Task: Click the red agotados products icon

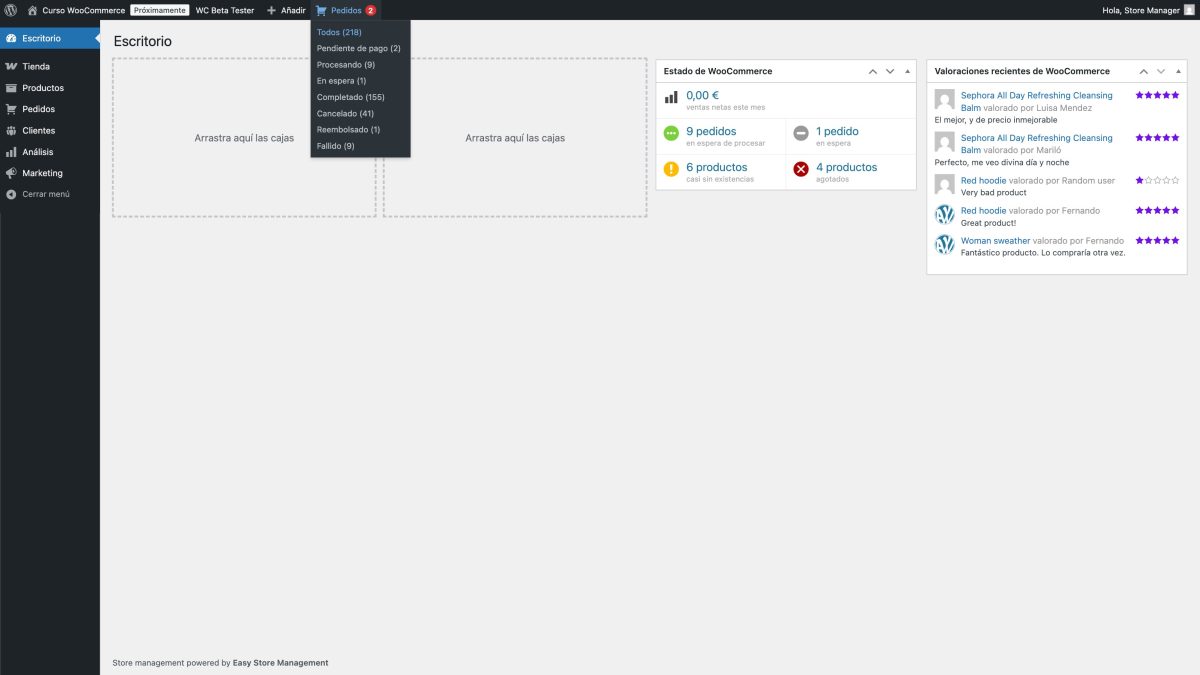Action: point(800,169)
